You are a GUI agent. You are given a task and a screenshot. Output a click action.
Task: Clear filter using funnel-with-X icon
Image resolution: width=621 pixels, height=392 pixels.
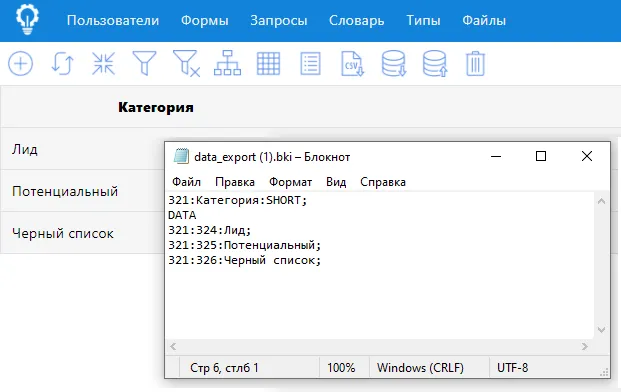point(186,63)
